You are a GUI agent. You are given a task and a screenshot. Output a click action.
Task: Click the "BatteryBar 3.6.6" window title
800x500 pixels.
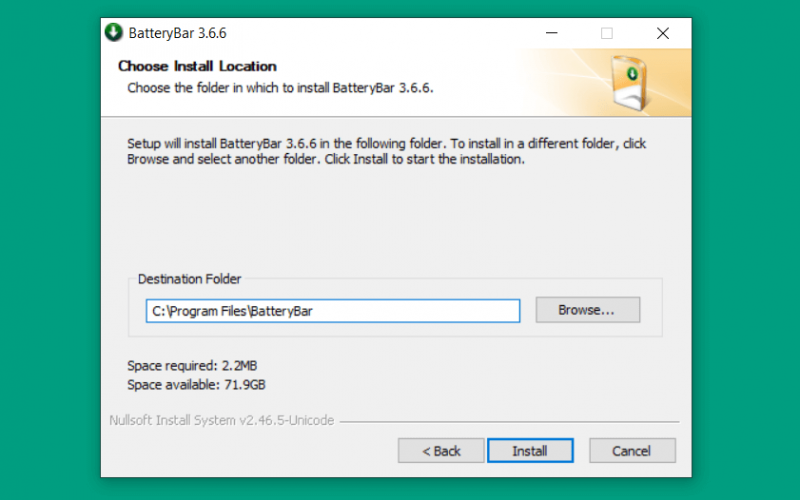[178, 33]
